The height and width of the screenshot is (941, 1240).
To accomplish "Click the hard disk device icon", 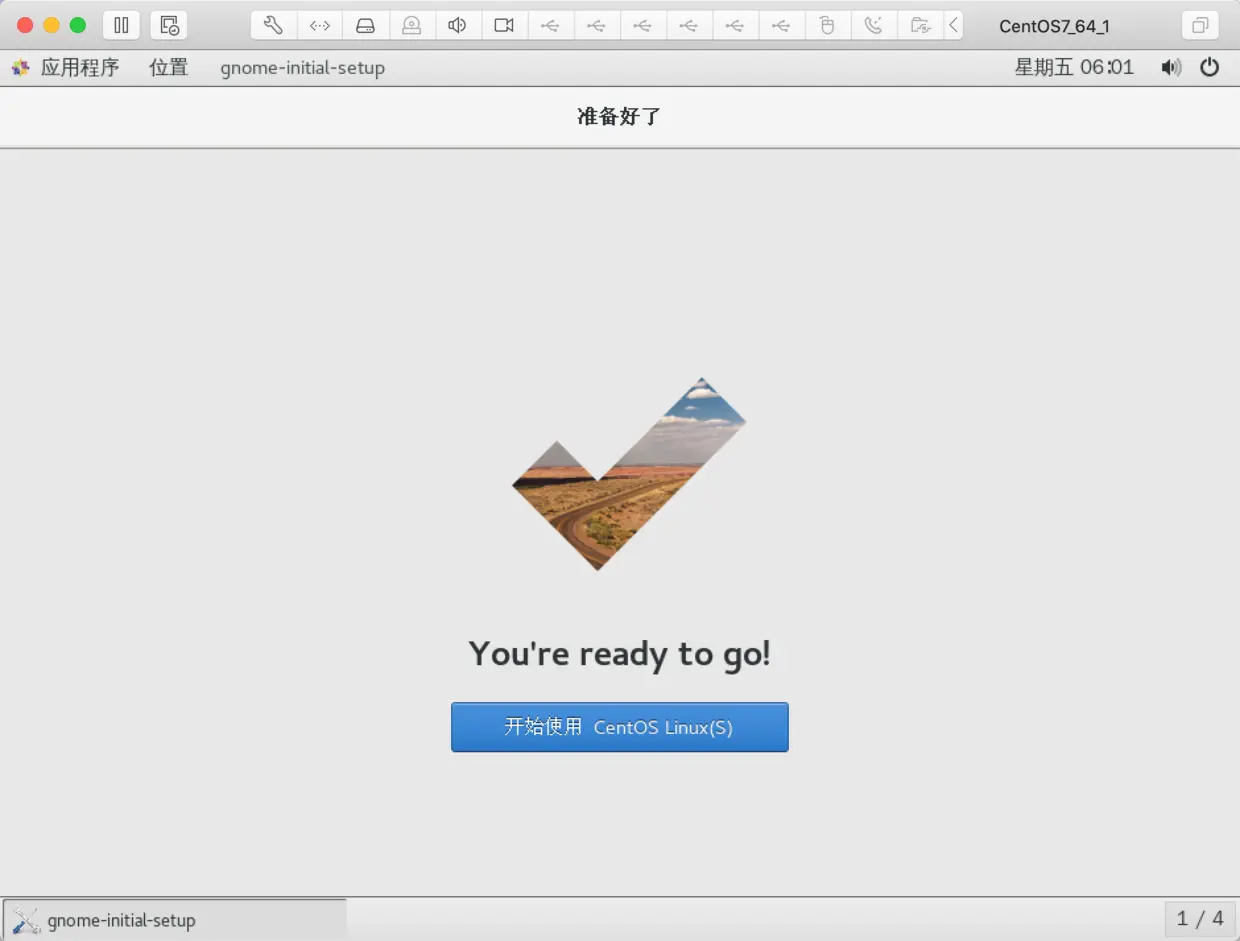I will [x=365, y=25].
